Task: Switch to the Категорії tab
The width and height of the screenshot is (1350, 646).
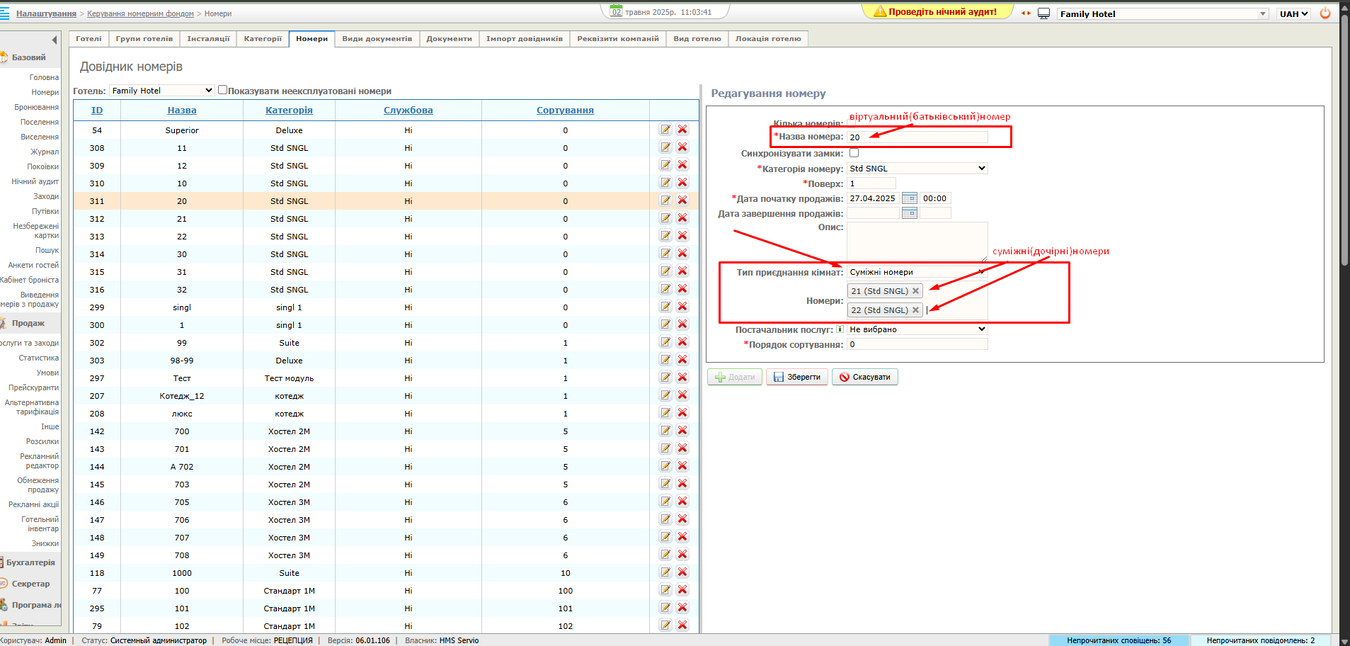Action: [x=263, y=38]
